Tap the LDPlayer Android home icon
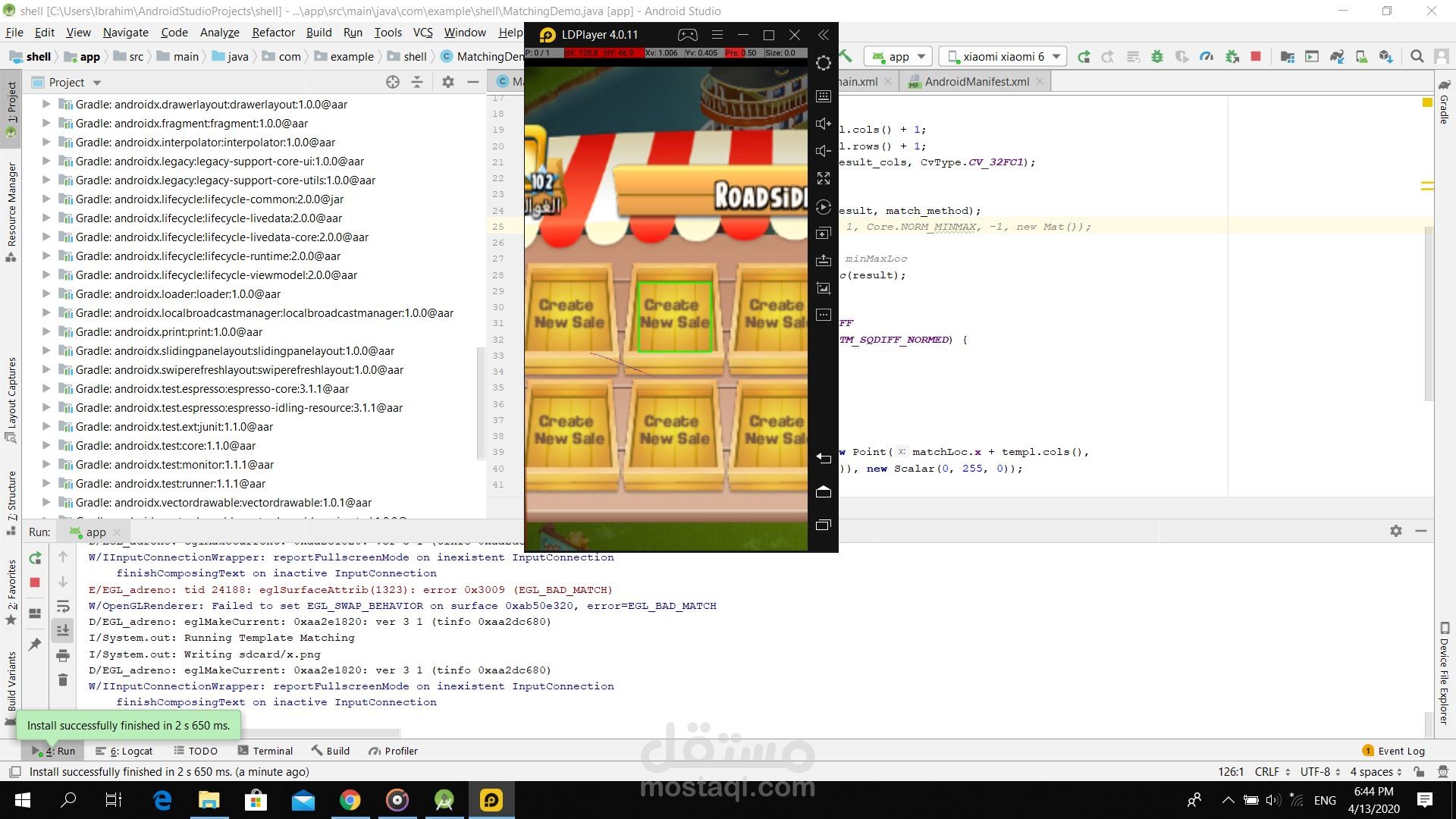Screen dimensions: 1456x819 click(823, 491)
